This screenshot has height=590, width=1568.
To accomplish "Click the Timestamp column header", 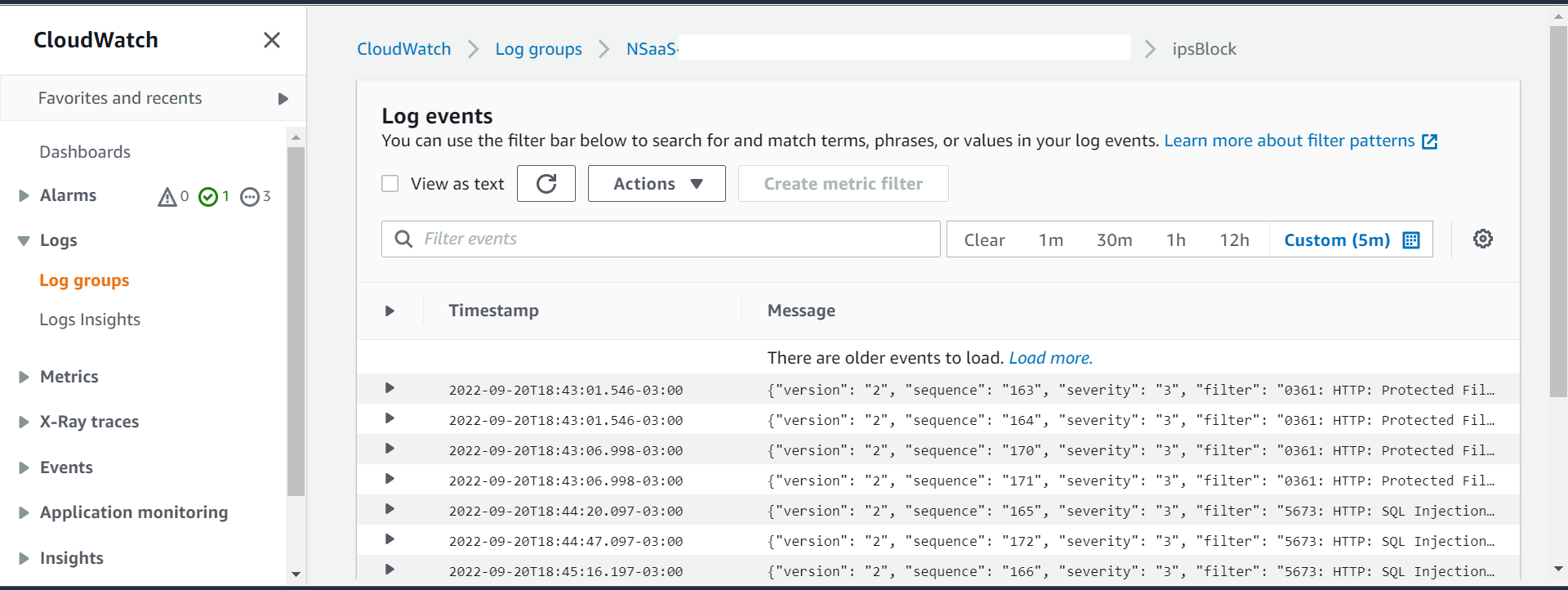I will pos(493,311).
